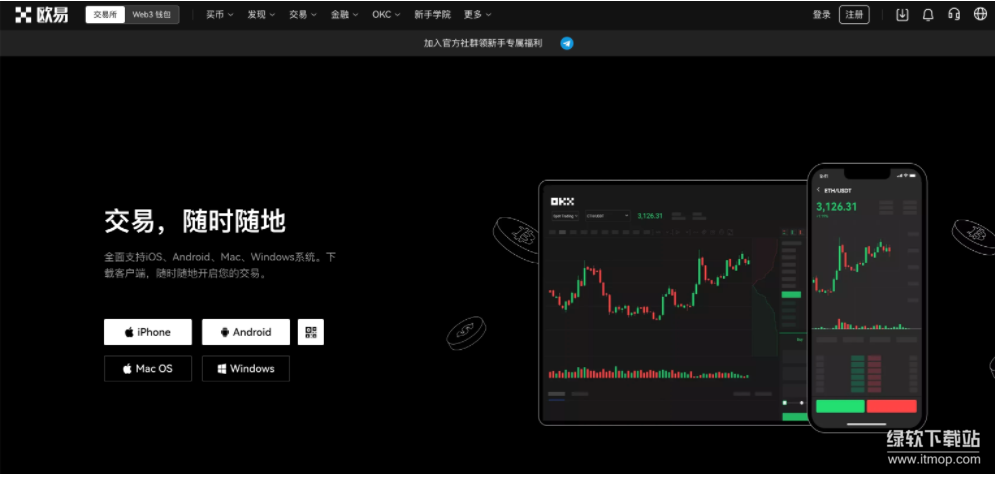Expand the 买币 menu
Screen dimensions: 995x479
(220, 15)
